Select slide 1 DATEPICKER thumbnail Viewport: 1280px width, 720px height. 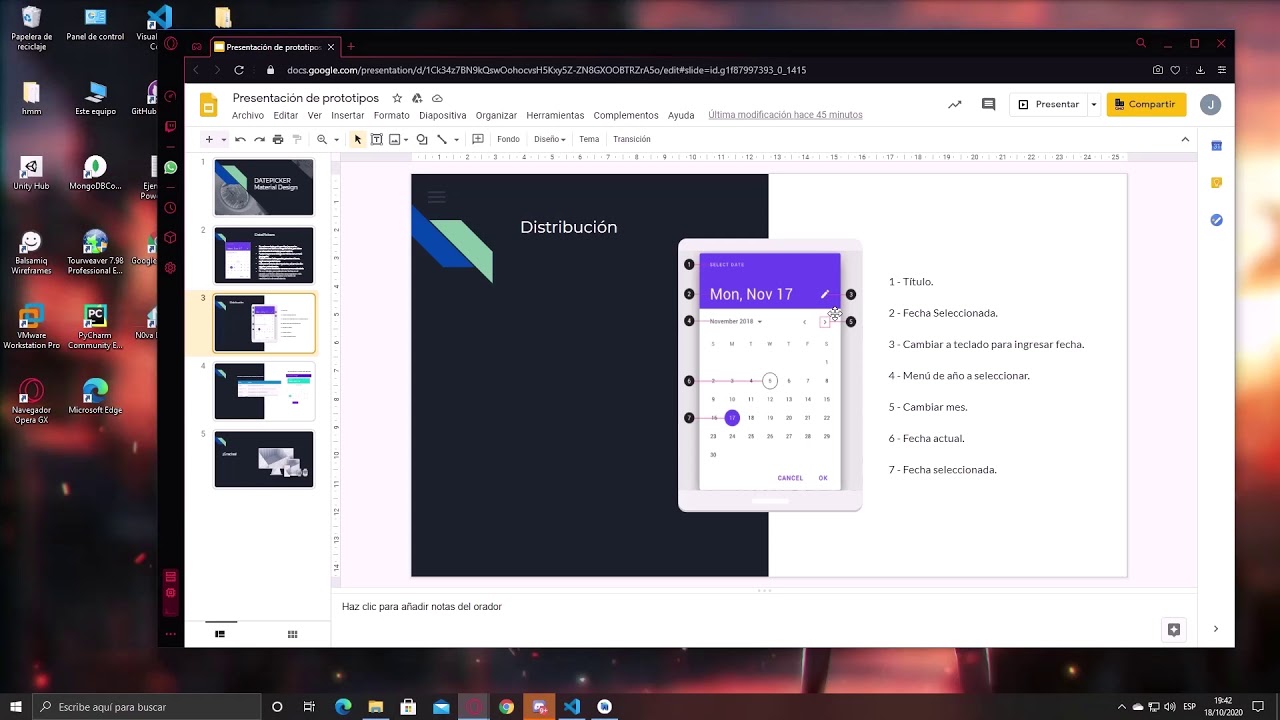coord(264,187)
